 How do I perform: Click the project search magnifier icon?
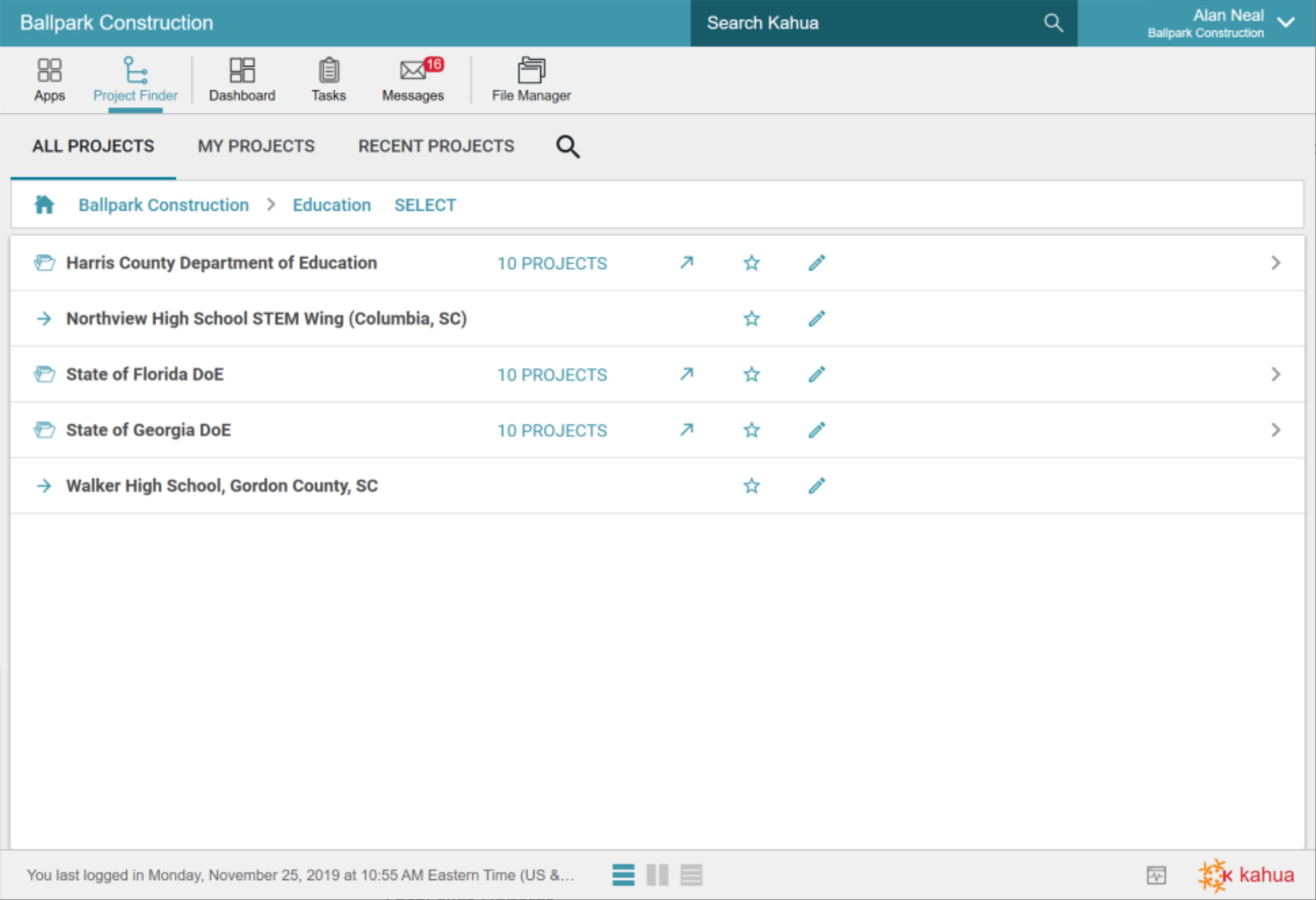pos(567,147)
